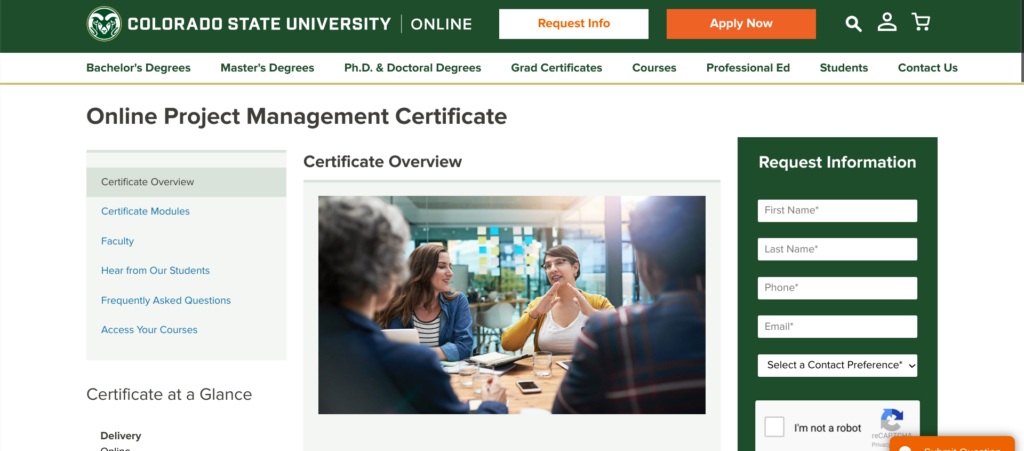The height and width of the screenshot is (451, 1024).
Task: Click the Request Info button
Action: [573, 24]
